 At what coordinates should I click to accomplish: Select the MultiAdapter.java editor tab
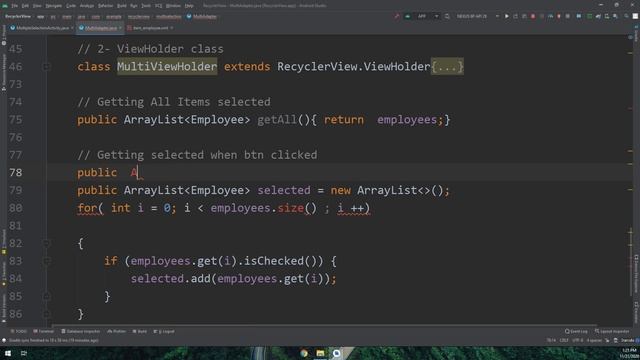(101, 28)
